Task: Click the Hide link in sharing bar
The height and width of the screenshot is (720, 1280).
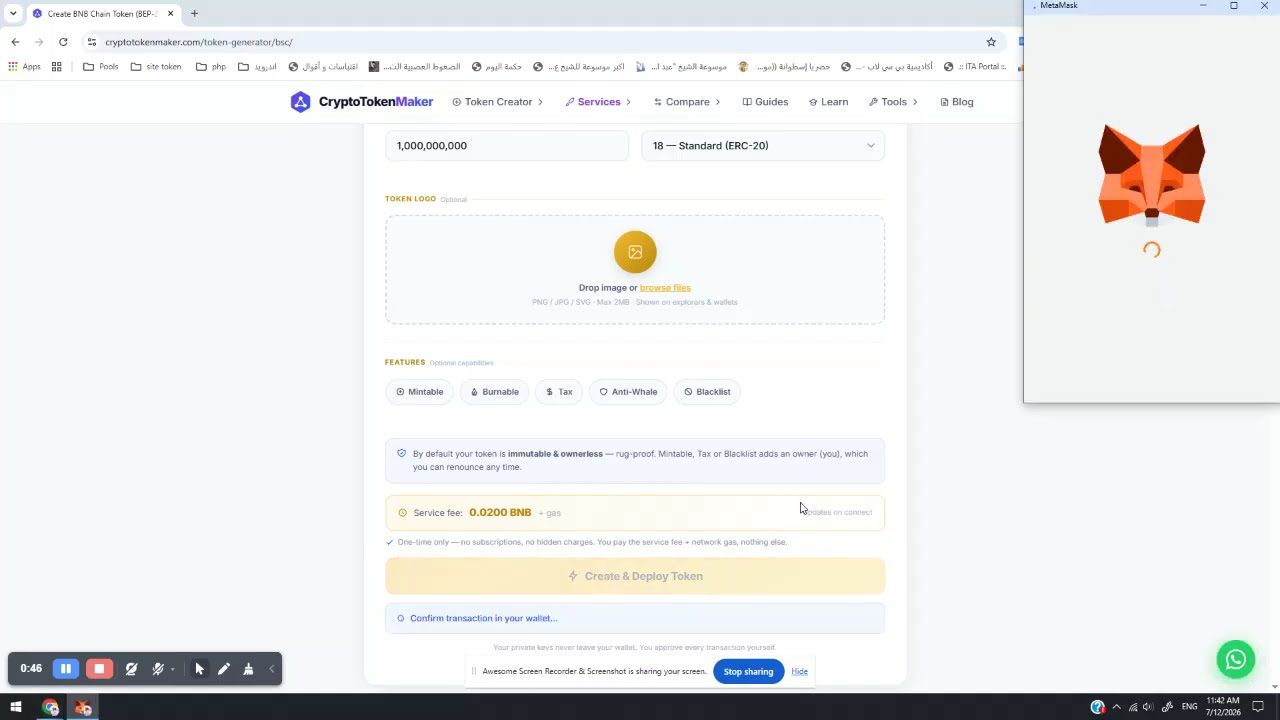Action: click(799, 672)
